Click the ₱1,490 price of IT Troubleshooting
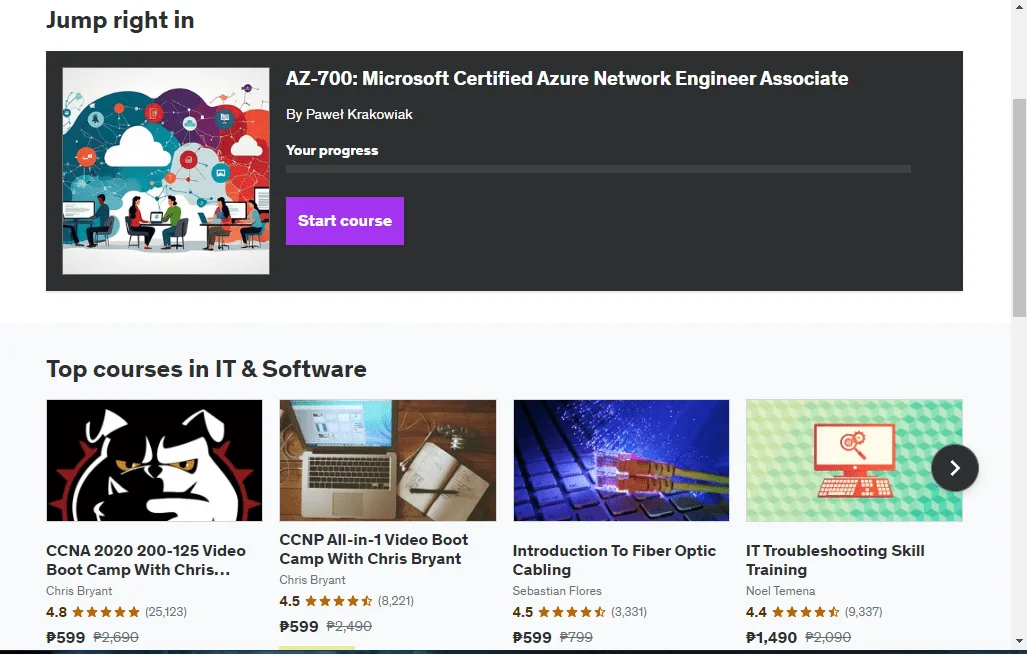This screenshot has height=654, width=1027. pos(772,637)
